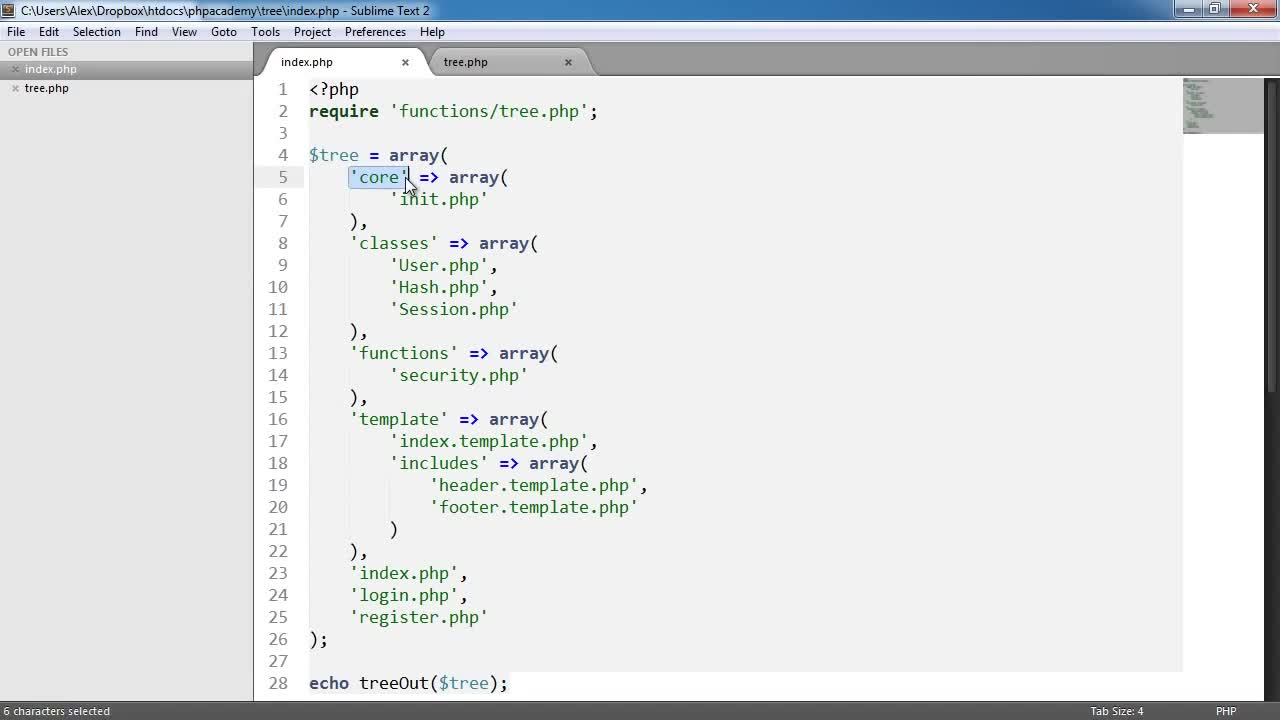The width and height of the screenshot is (1280, 720).
Task: Select the index.php tab
Action: click(307, 62)
